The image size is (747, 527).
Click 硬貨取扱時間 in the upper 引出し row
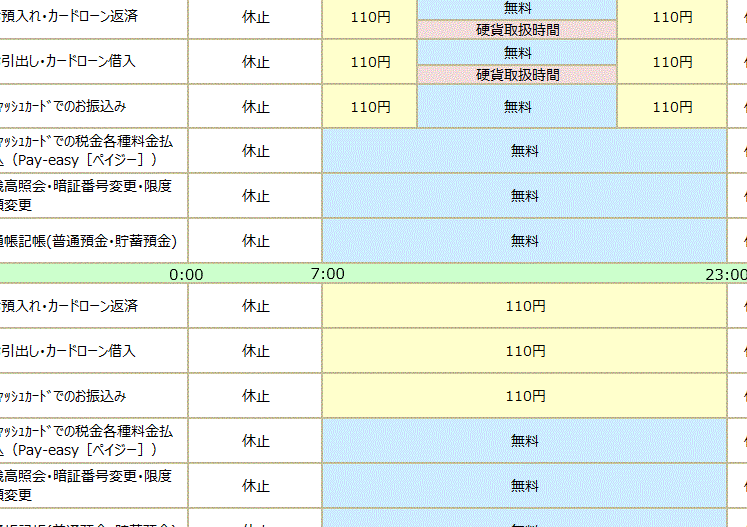pos(517,75)
